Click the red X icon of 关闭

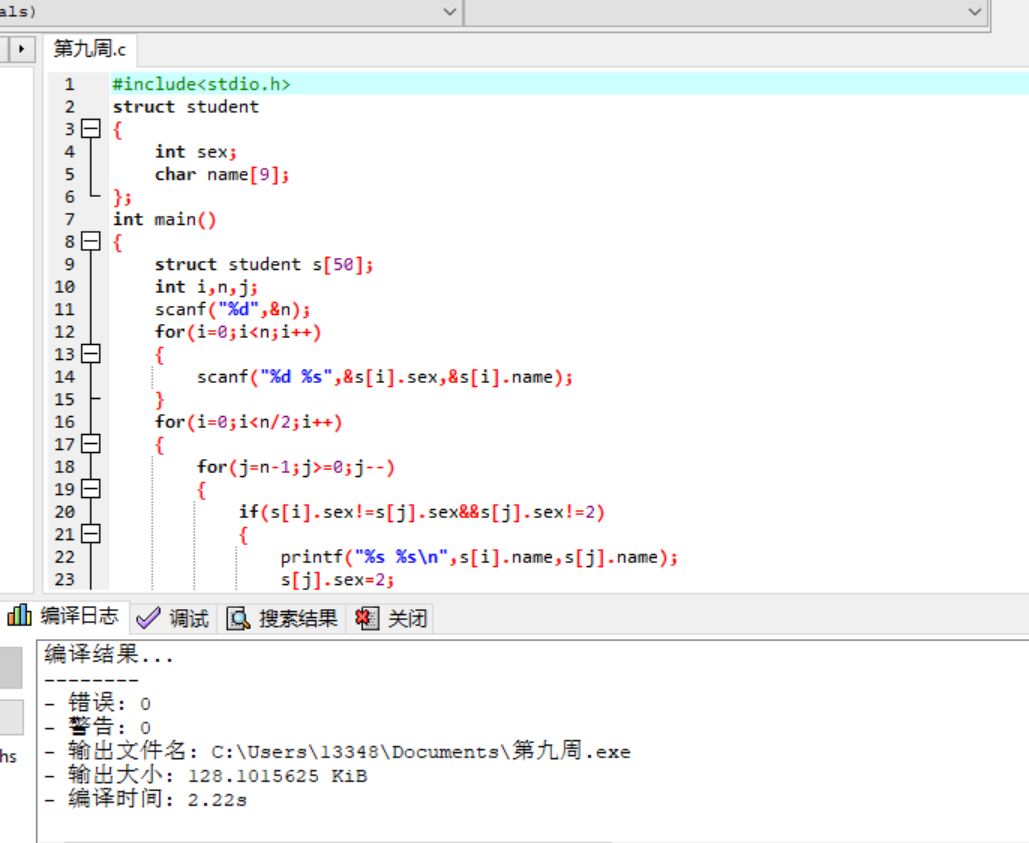tap(366, 618)
